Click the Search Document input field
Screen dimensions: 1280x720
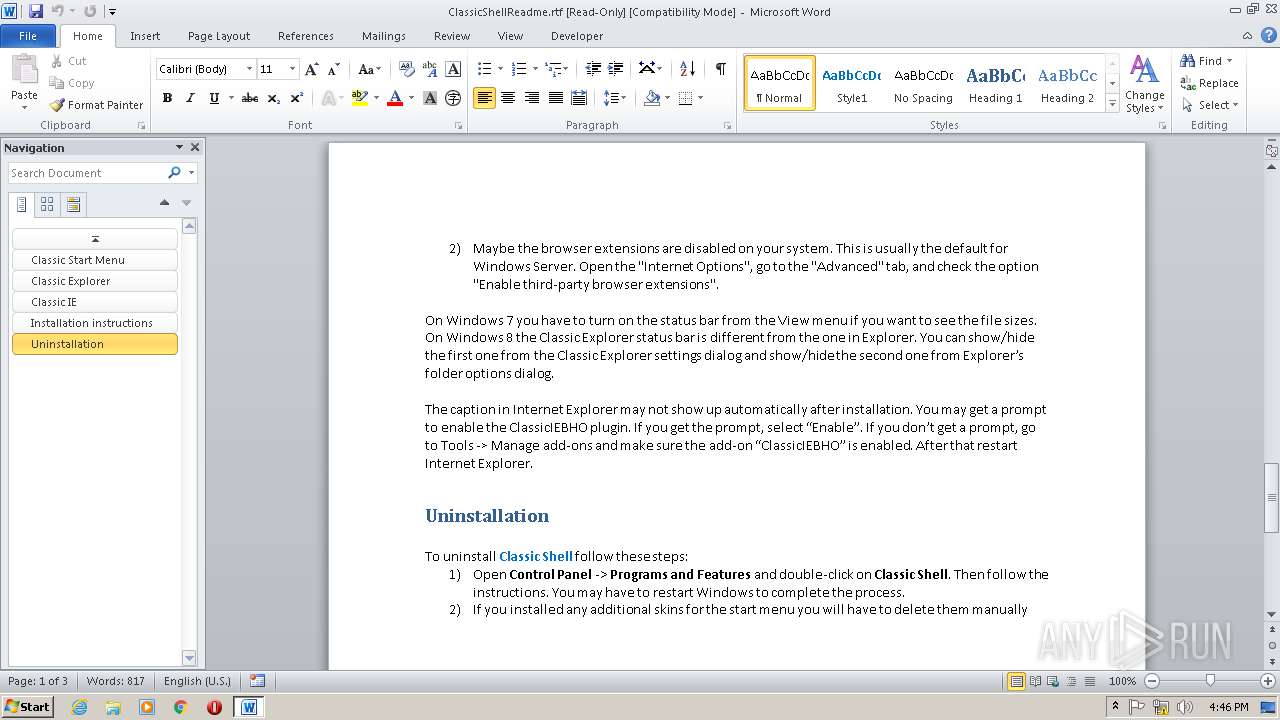86,173
